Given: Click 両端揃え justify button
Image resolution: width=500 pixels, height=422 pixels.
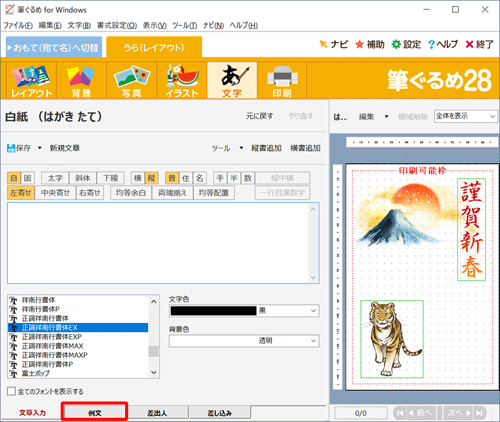Looking at the screenshot, I should pos(172,193).
